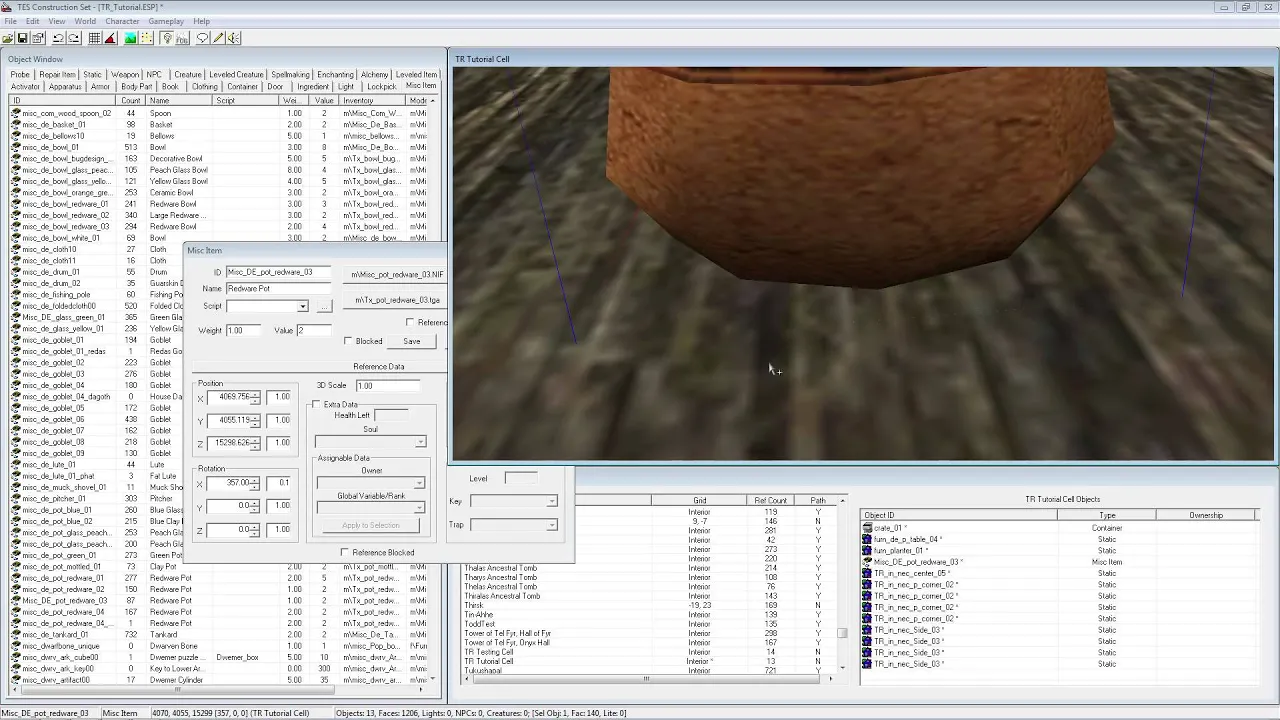Viewport: 1280px width, 720px height.
Task: Open the Global Variable/Rank dropdown
Action: 419,508
